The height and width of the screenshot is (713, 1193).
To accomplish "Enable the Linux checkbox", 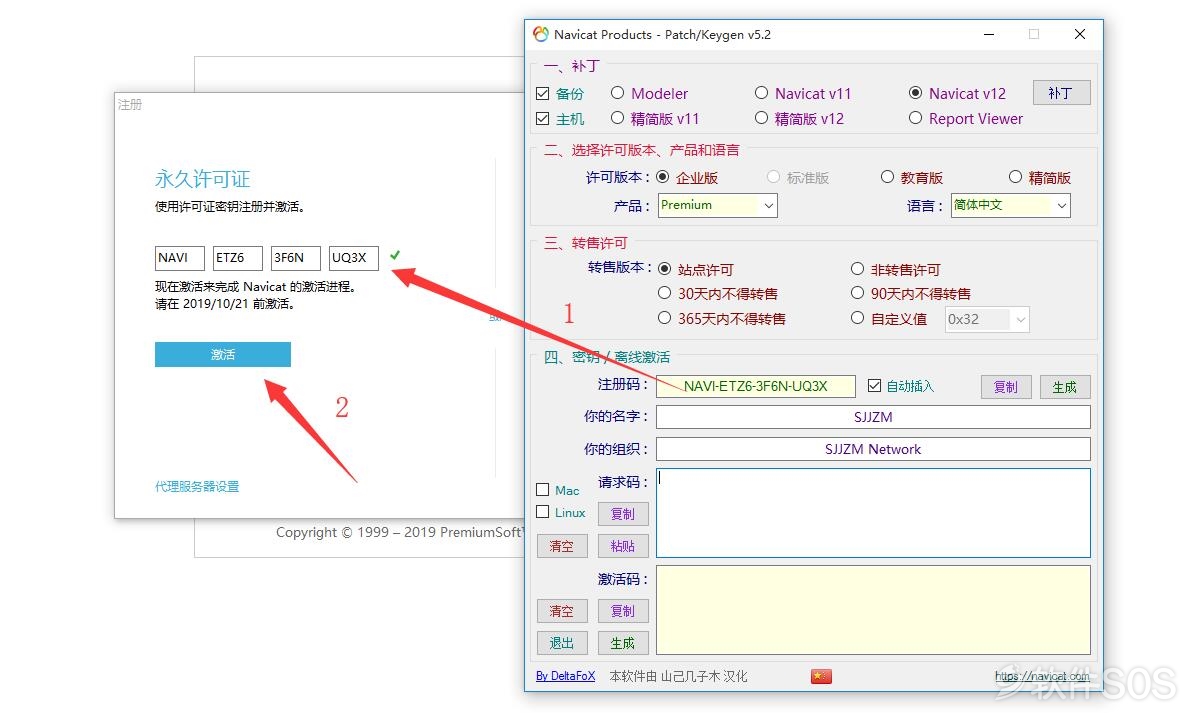I will click(542, 512).
